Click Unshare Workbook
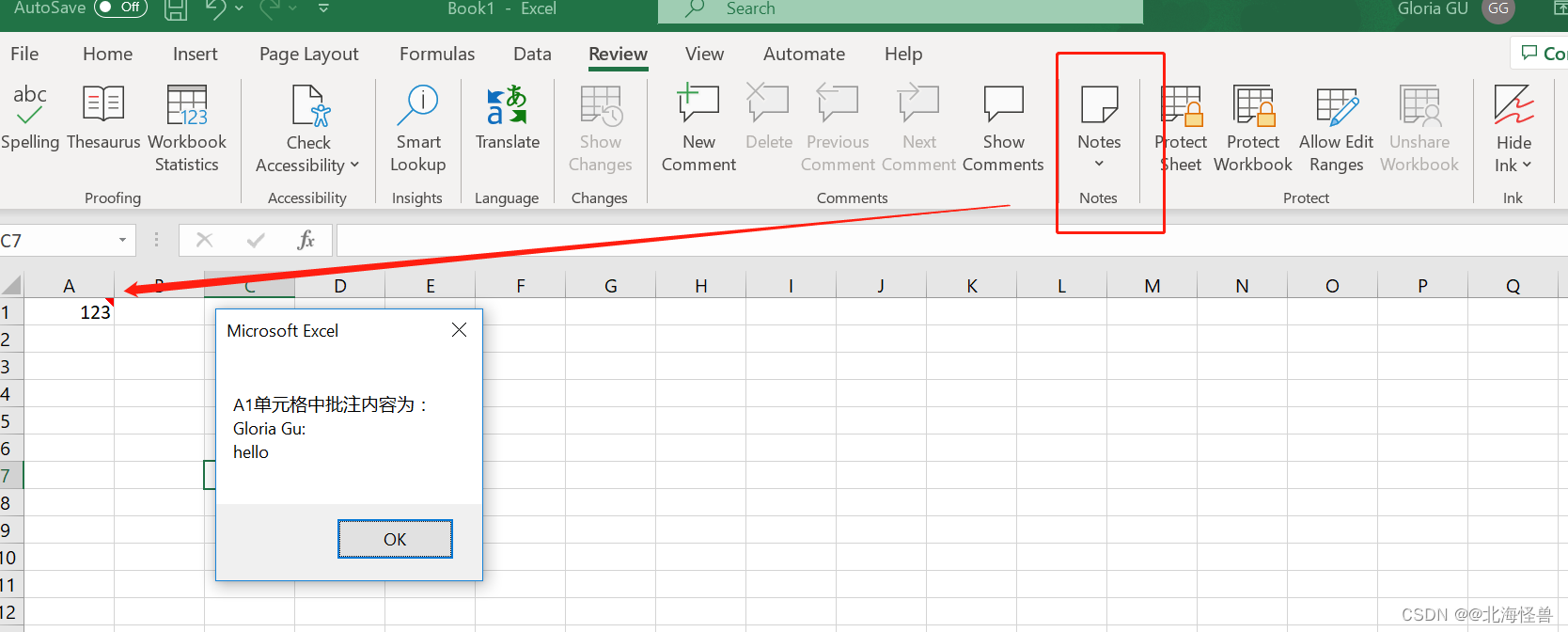The width and height of the screenshot is (1568, 632). click(1419, 129)
